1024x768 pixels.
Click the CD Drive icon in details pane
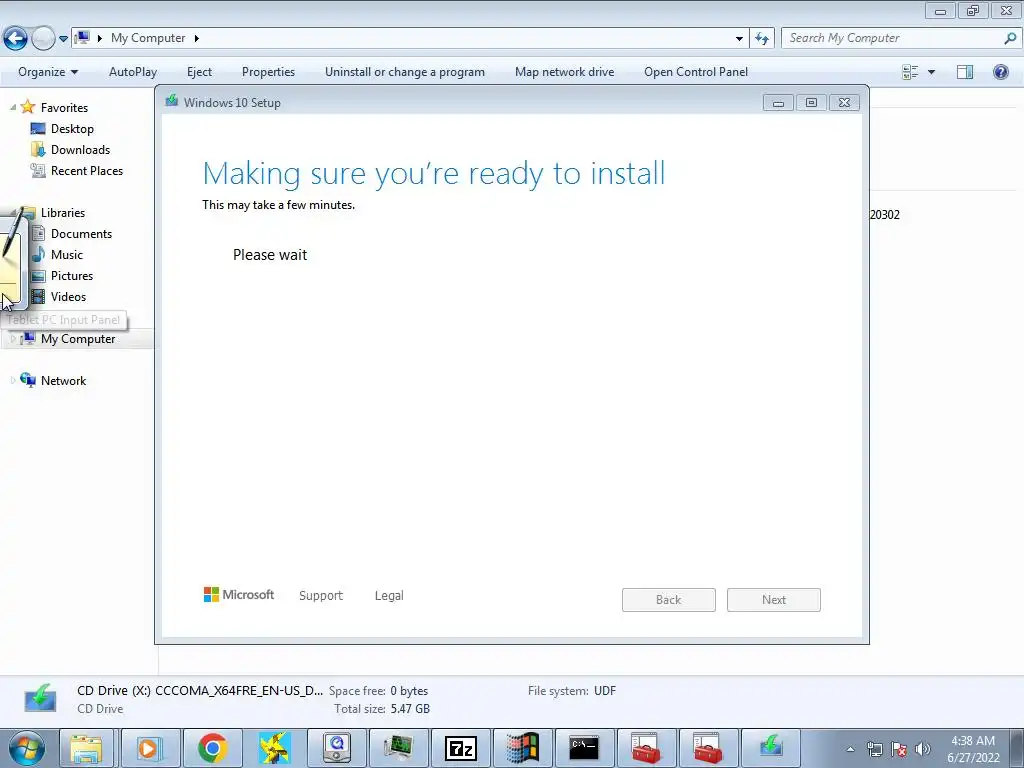[x=40, y=698]
